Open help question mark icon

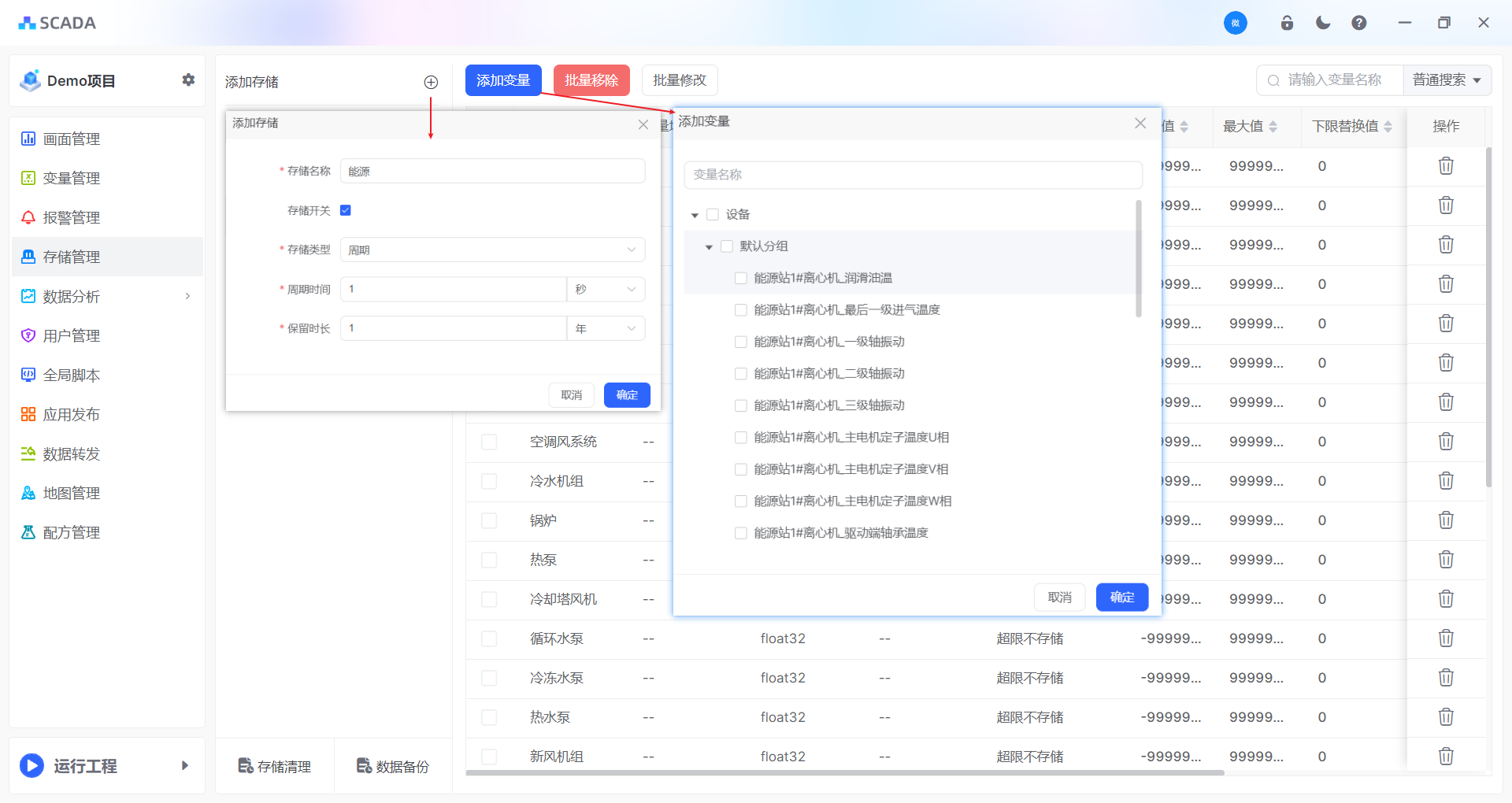(1359, 23)
